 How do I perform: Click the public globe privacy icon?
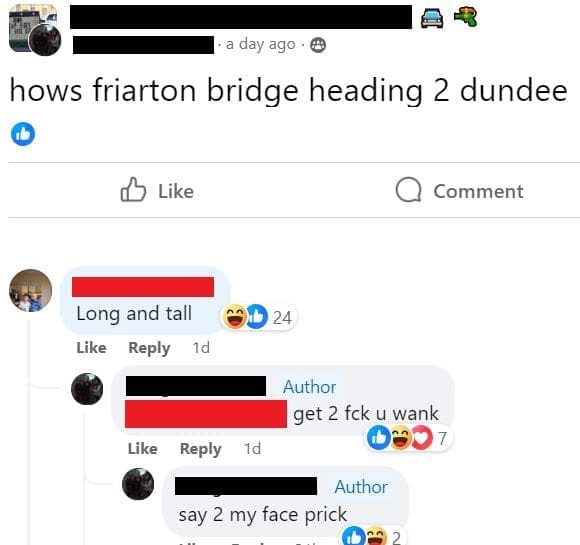(x=318, y=45)
